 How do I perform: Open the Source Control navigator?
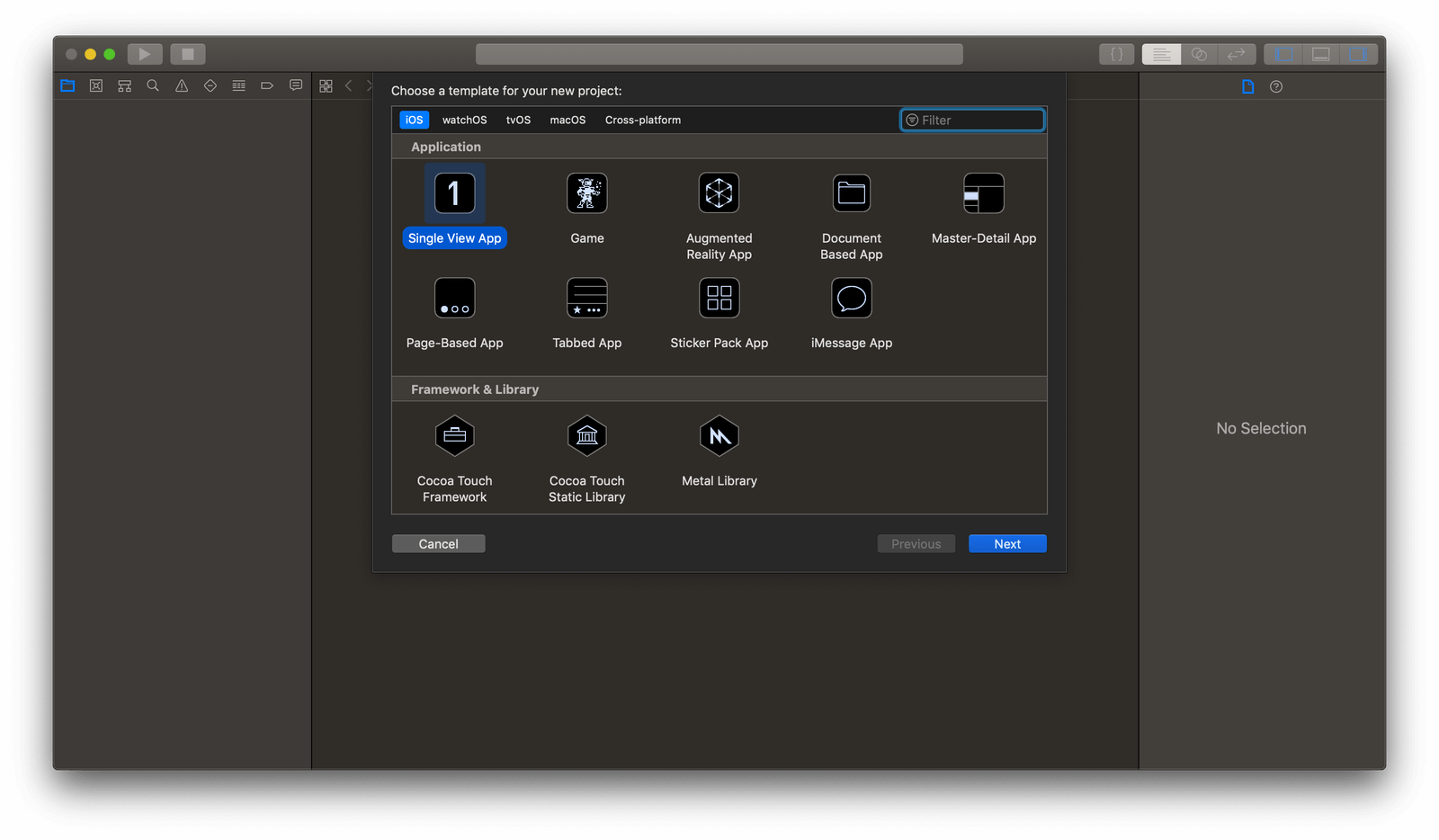95,85
